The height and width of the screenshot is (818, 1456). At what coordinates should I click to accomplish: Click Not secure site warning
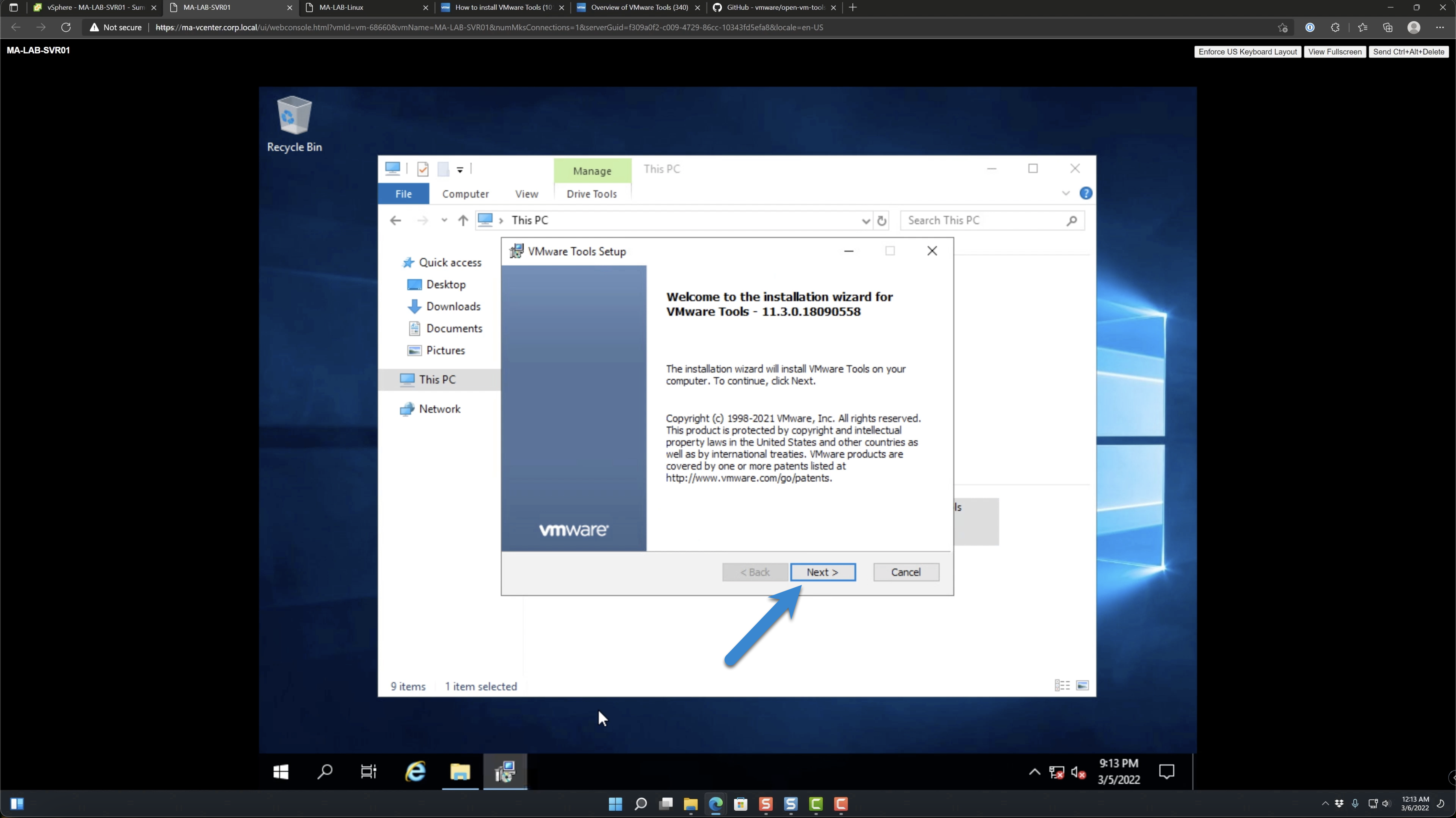pyautogui.click(x=115, y=27)
